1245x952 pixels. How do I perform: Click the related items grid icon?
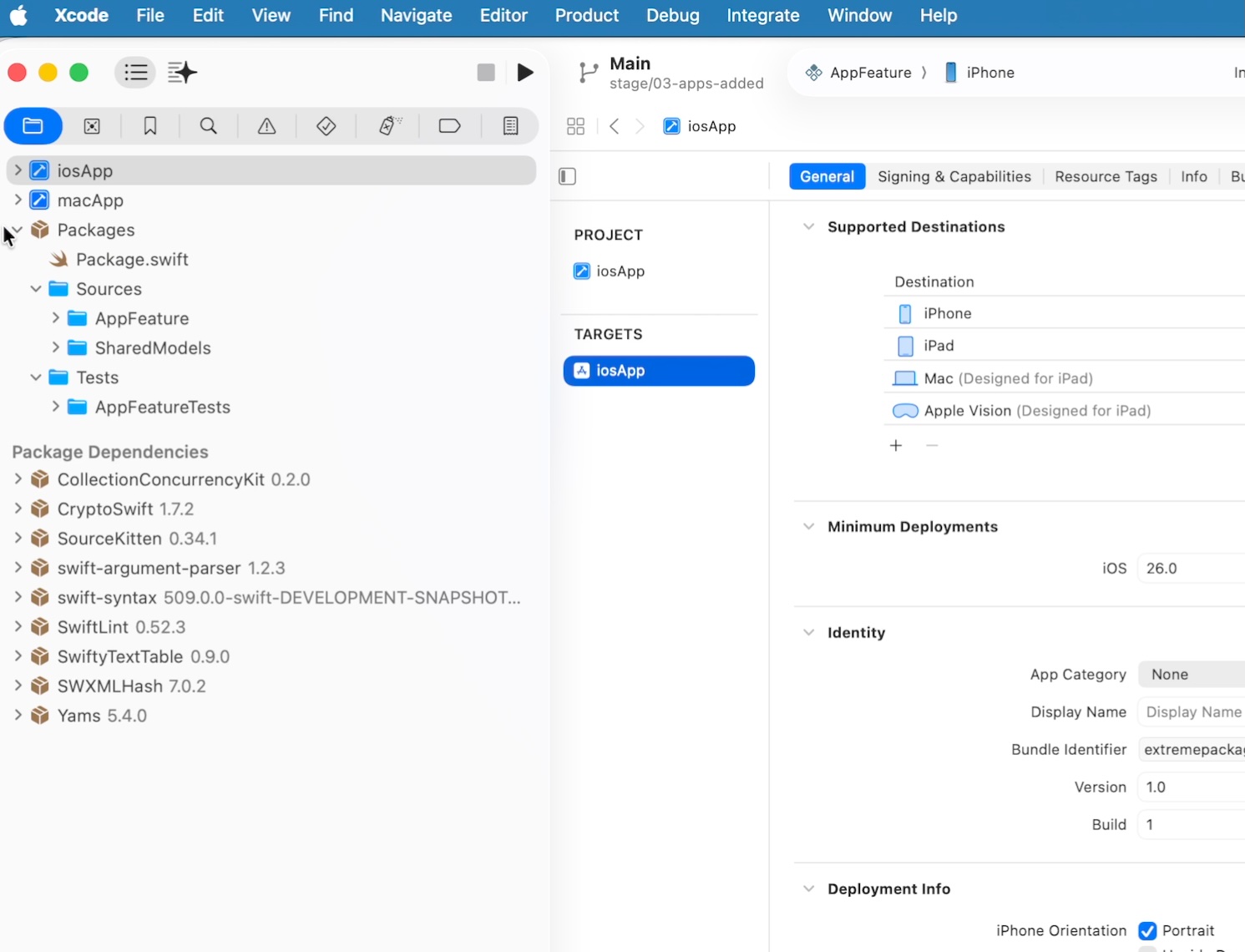pyautogui.click(x=575, y=126)
